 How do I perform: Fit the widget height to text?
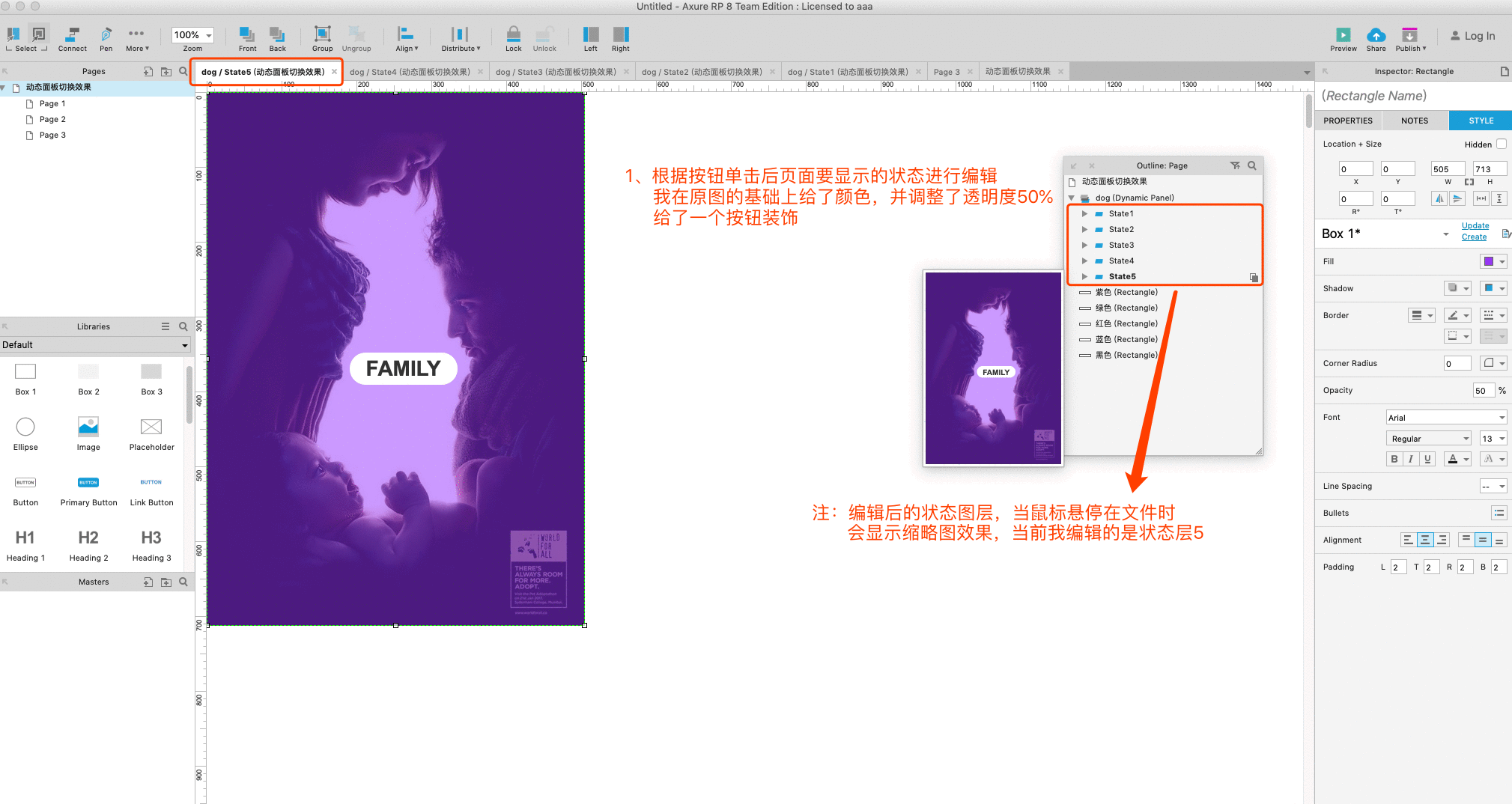pyautogui.click(x=1499, y=198)
